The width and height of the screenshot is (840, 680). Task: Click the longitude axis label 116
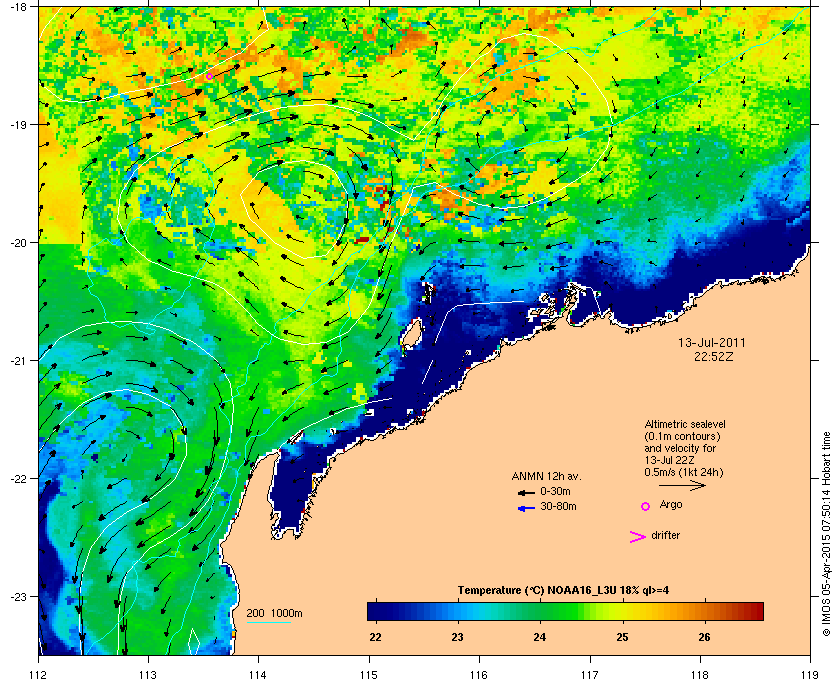coord(479,675)
